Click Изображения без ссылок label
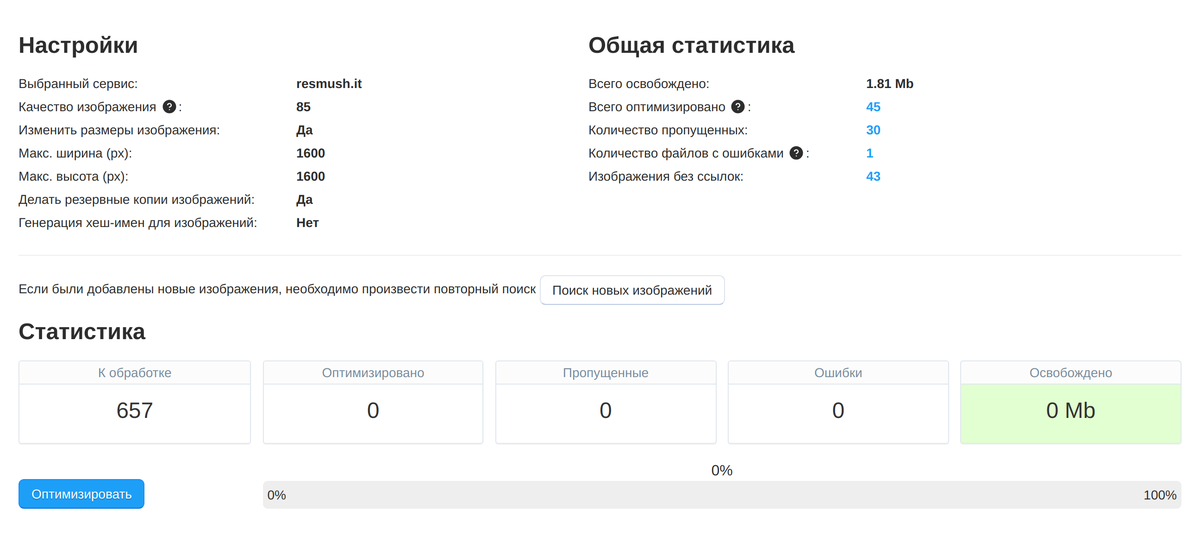 pyautogui.click(x=666, y=176)
